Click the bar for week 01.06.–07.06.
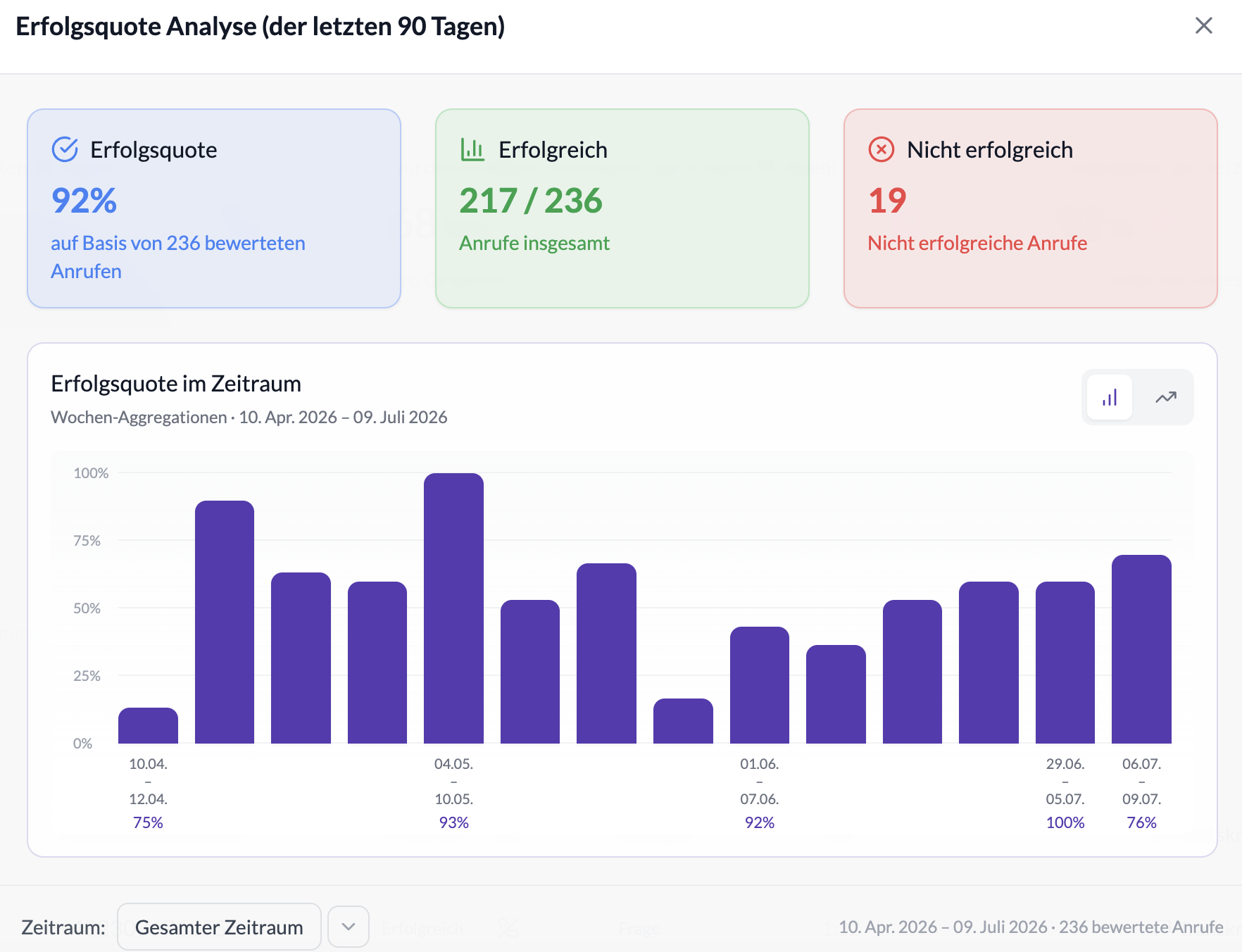 (x=760, y=685)
